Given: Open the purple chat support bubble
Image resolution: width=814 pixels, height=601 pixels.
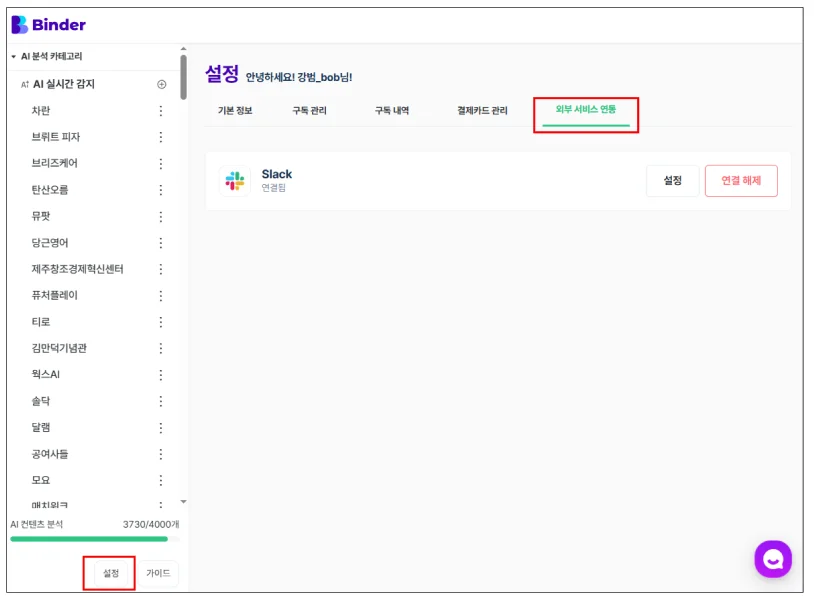Looking at the screenshot, I should click(x=773, y=559).
